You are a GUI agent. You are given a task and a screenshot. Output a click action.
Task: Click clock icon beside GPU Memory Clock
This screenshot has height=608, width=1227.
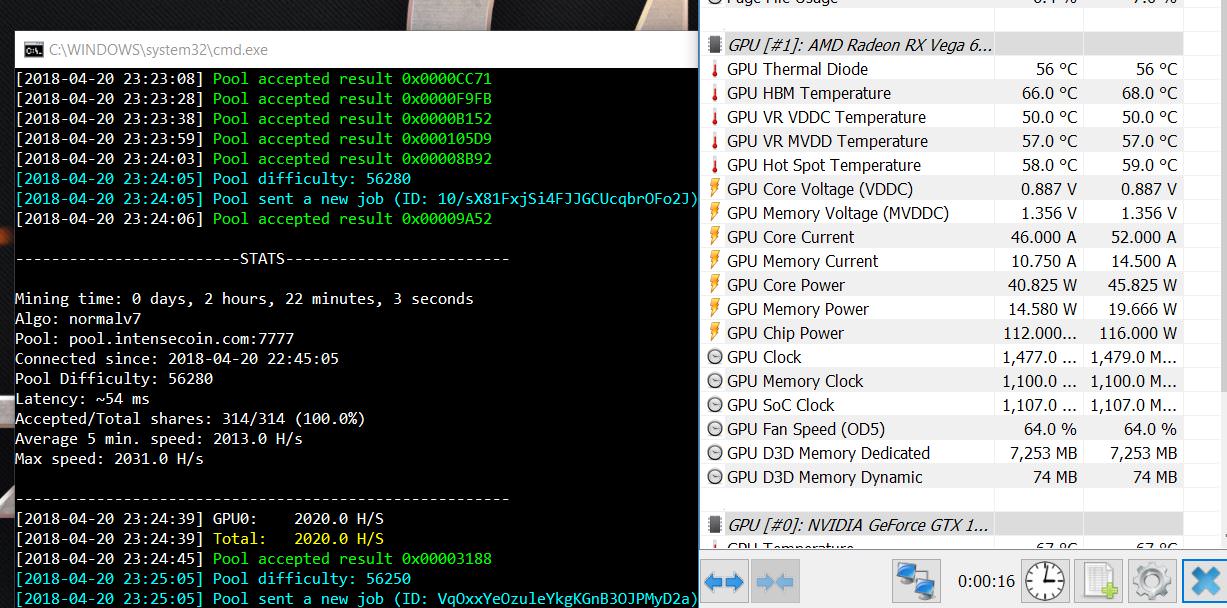715,381
